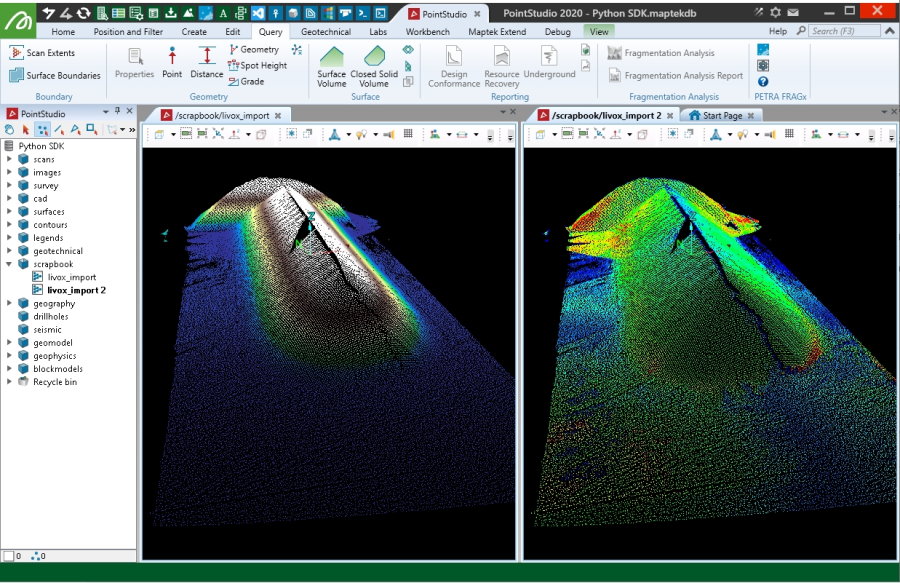Image resolution: width=900 pixels, height=583 pixels.
Task: Toggle the grid display in right view toolbar
Action: pyautogui.click(x=789, y=134)
